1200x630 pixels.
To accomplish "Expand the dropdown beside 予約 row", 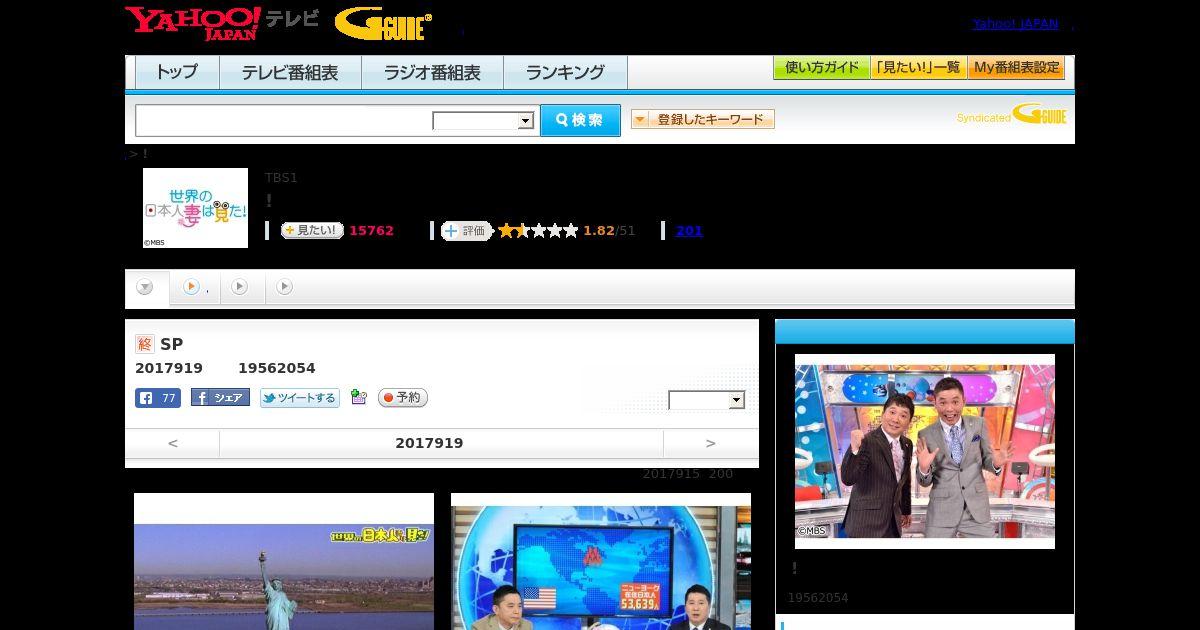I will pyautogui.click(x=707, y=400).
